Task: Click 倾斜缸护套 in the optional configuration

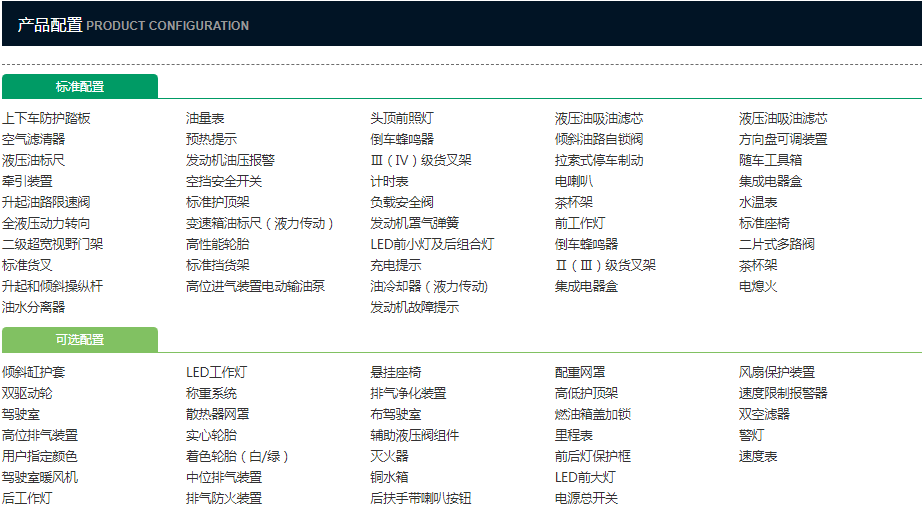Action: 33,372
